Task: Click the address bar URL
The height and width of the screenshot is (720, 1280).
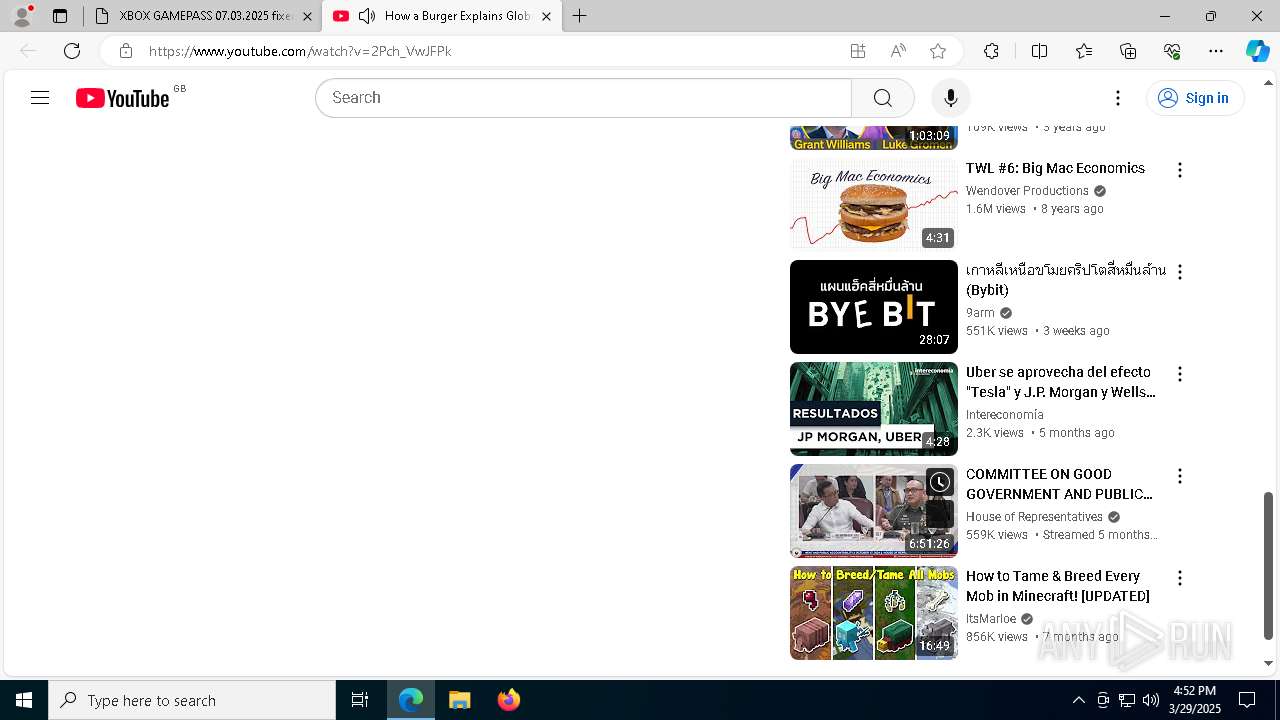Action: 300,51
